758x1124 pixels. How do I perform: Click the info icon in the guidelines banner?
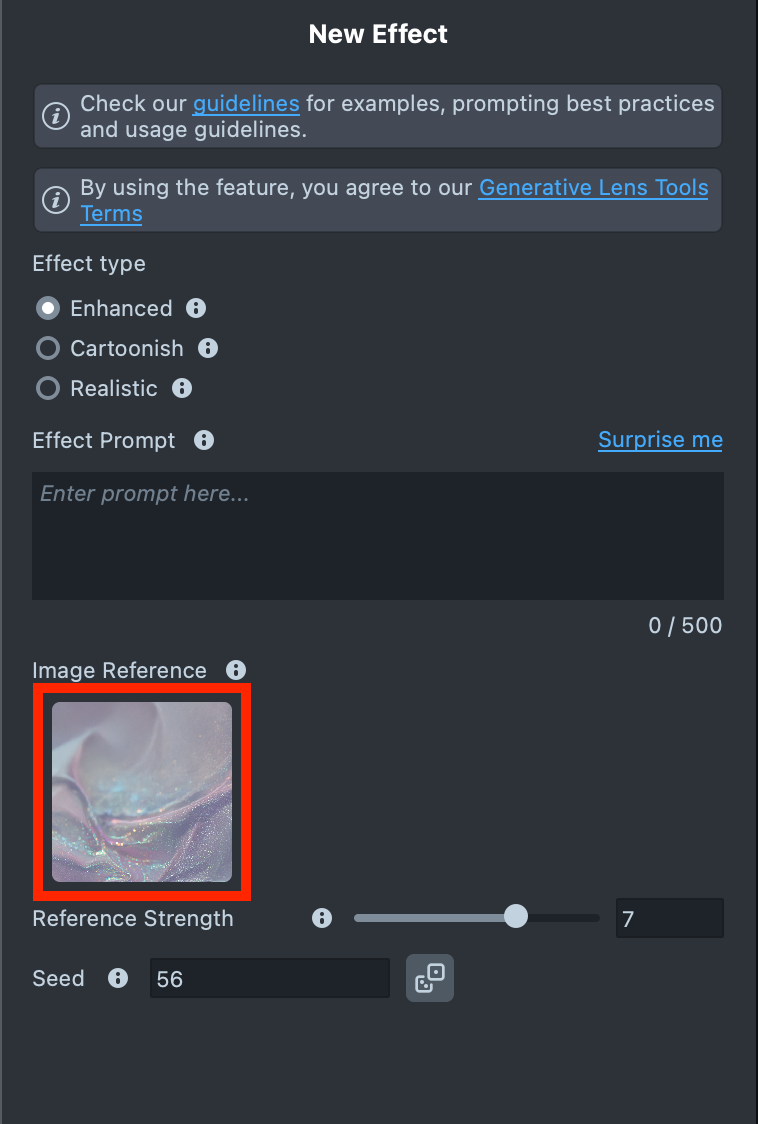coord(56,116)
